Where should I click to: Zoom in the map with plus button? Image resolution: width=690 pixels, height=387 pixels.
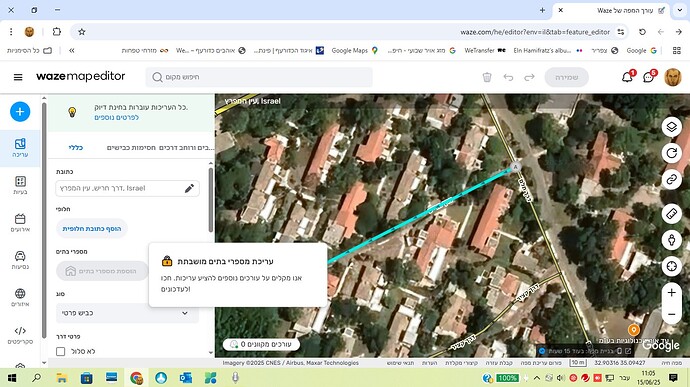tap(672, 292)
